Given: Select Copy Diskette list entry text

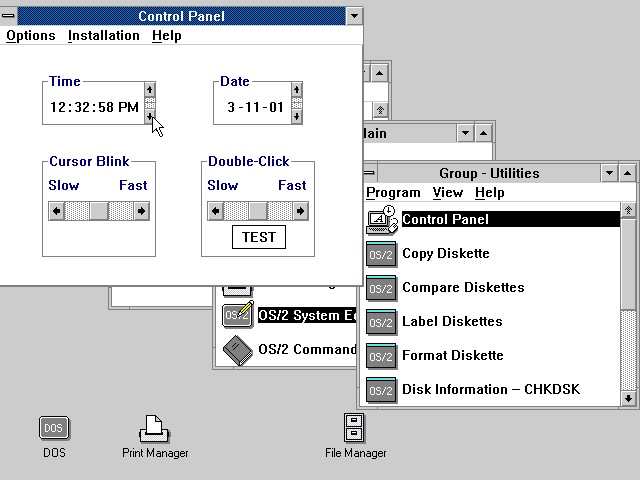Looking at the screenshot, I should click(x=446, y=253).
